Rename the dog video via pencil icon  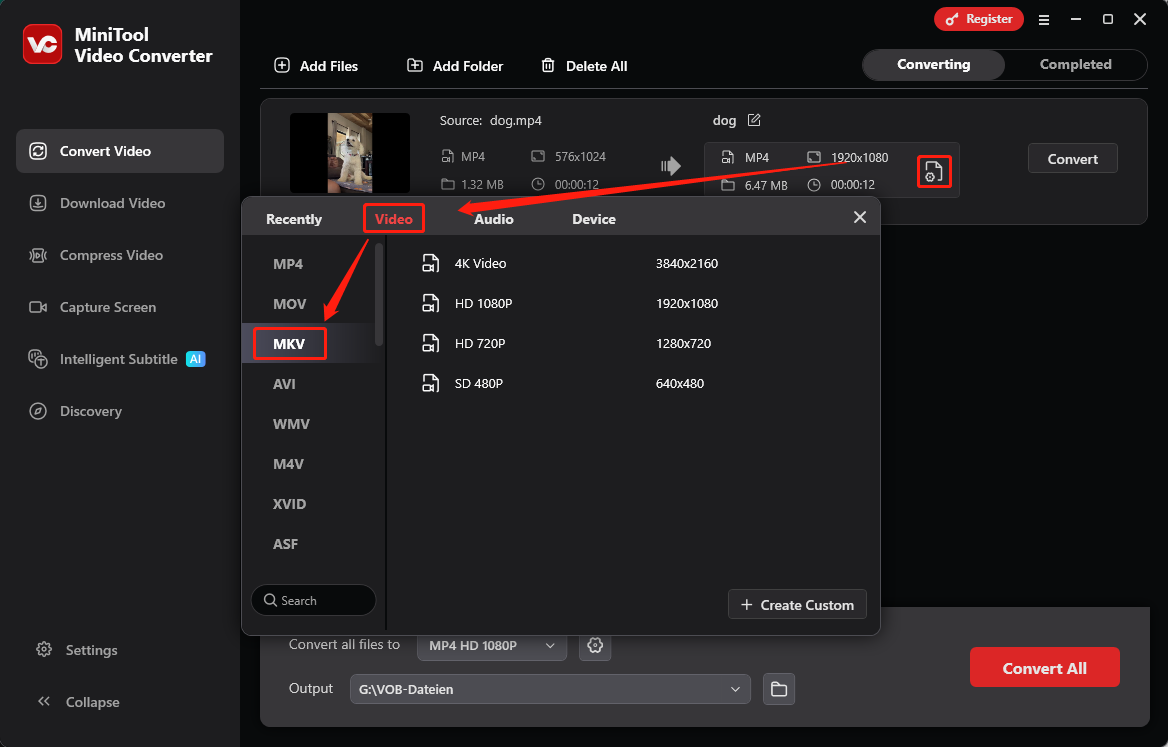point(754,120)
